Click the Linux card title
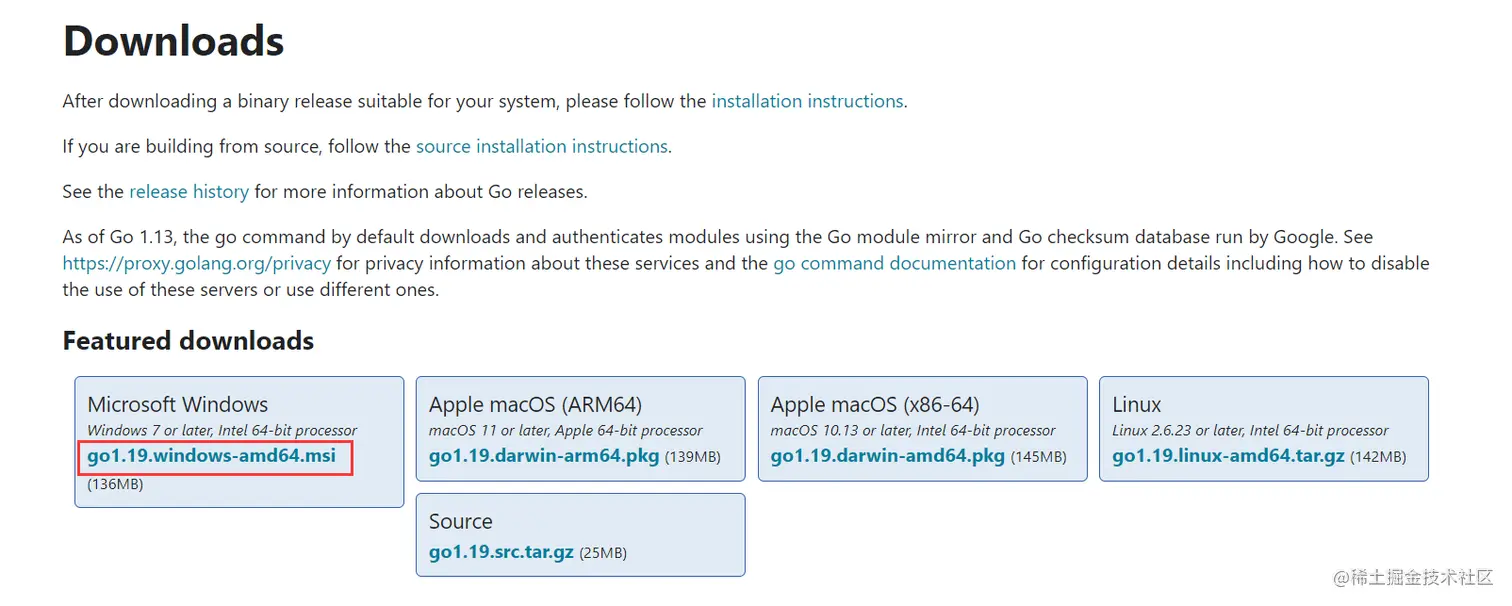 tap(1136, 405)
